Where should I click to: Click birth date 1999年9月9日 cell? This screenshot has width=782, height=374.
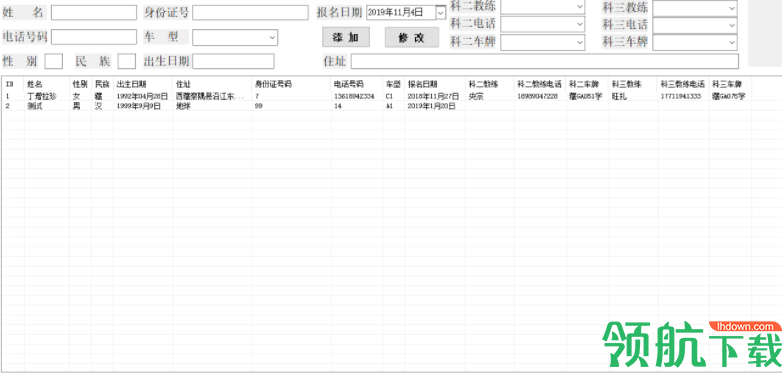coord(139,106)
